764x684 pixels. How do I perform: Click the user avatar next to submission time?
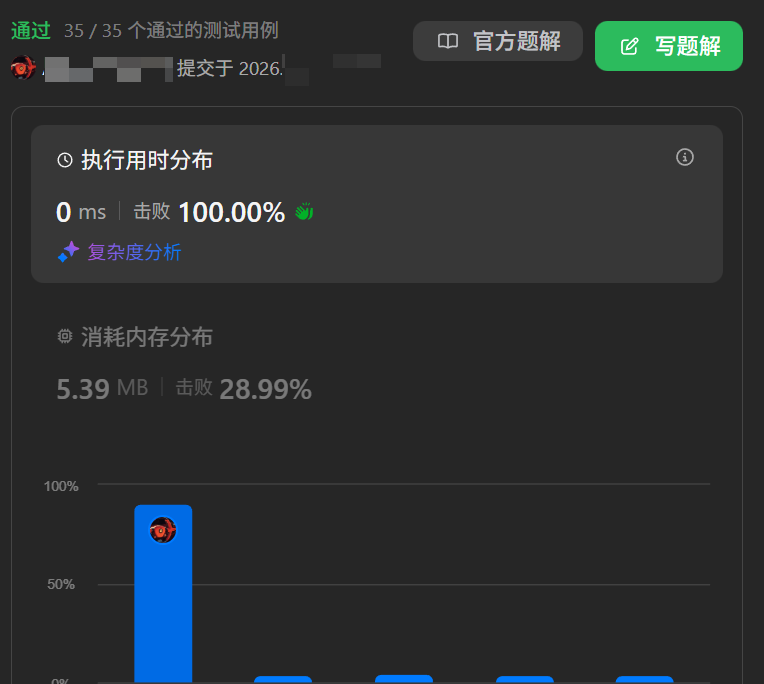click(x=23, y=68)
